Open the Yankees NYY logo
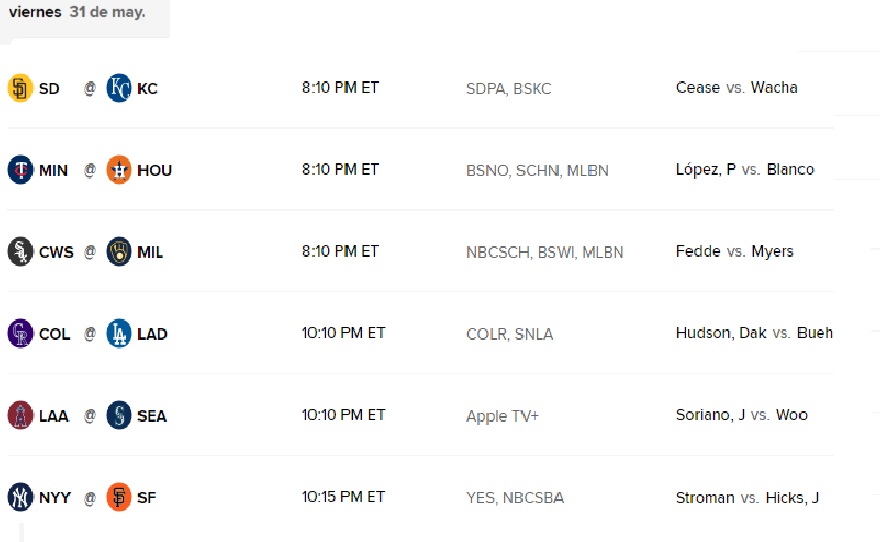The image size is (880, 542). click(20, 497)
